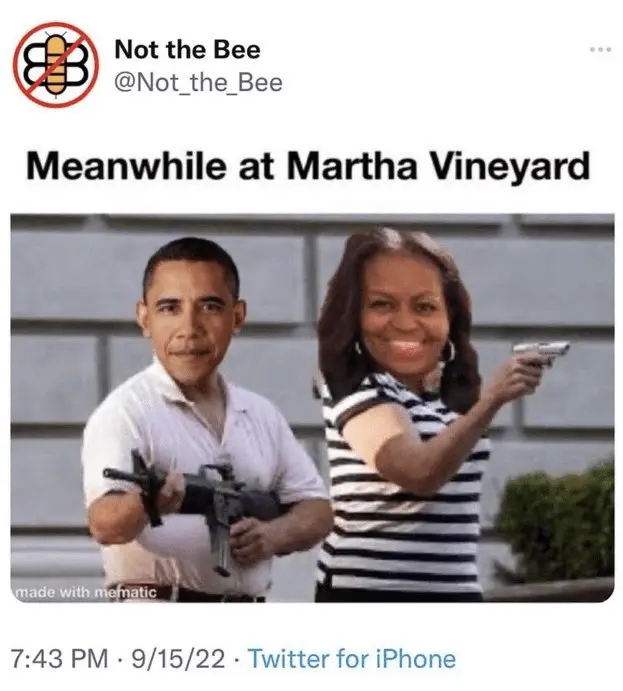
Task: Click the hoop earring in the image
Action: pyautogui.click(x=449, y=351)
